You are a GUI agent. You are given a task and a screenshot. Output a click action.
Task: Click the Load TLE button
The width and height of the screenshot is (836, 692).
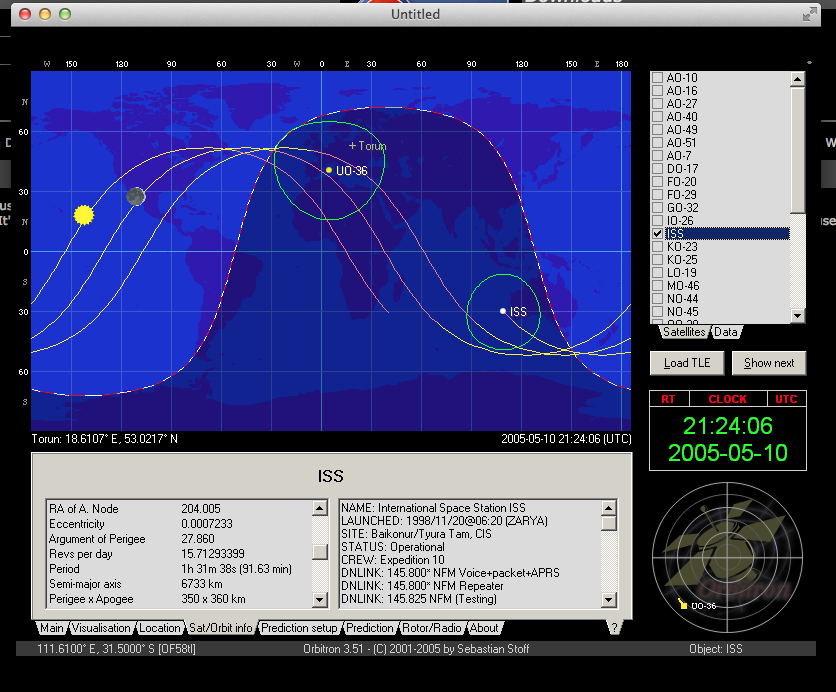tap(687, 362)
